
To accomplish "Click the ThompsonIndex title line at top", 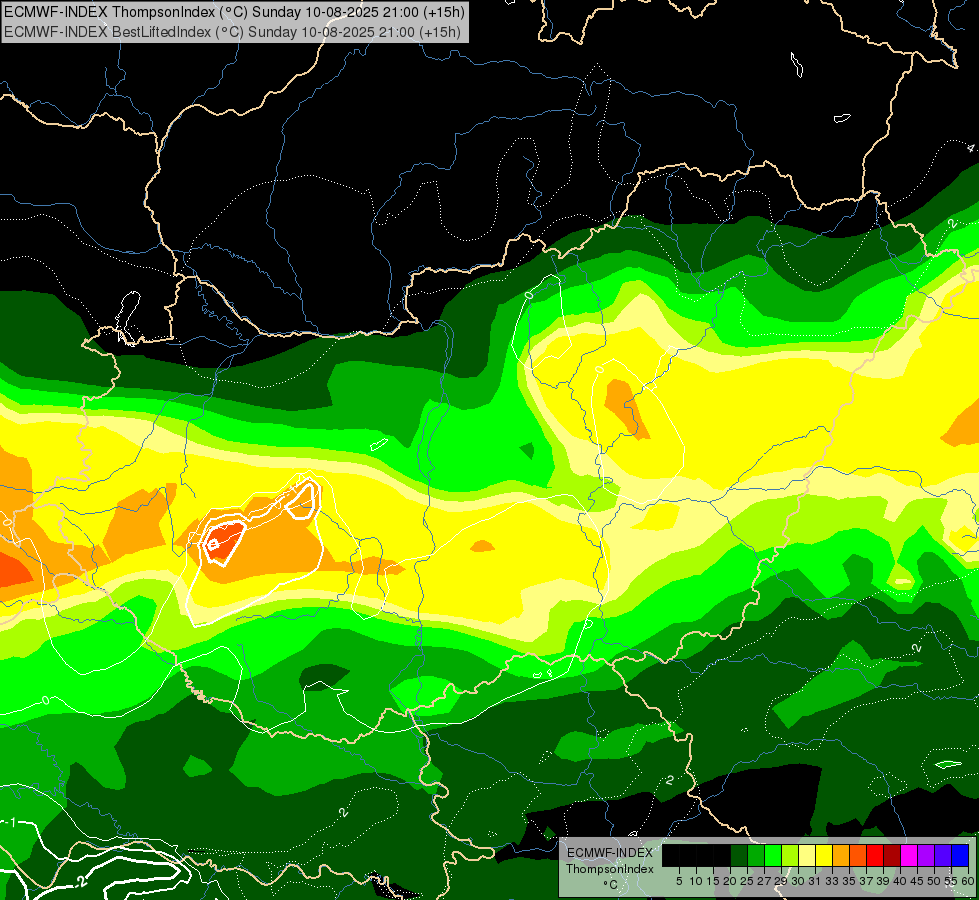I will [232, 12].
